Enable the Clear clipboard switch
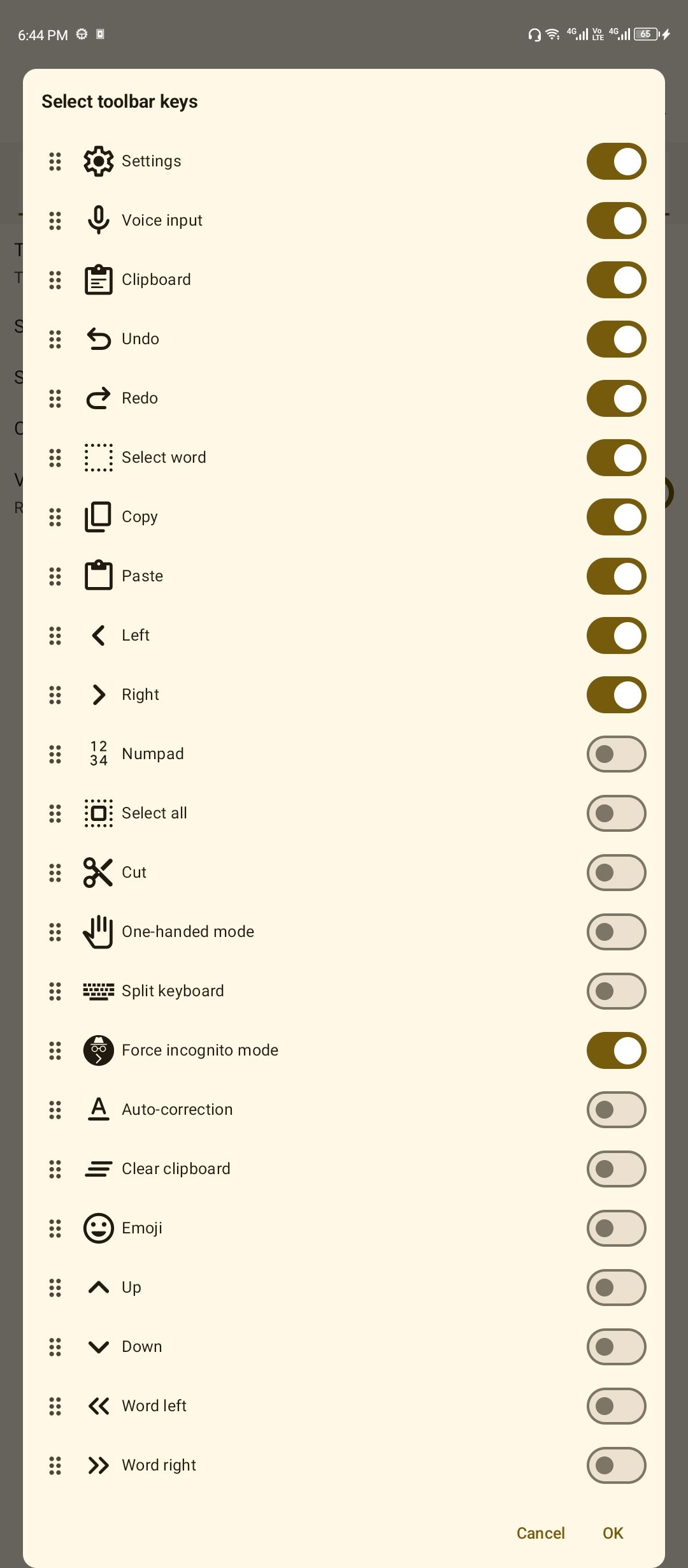The image size is (688, 1568). click(617, 1169)
